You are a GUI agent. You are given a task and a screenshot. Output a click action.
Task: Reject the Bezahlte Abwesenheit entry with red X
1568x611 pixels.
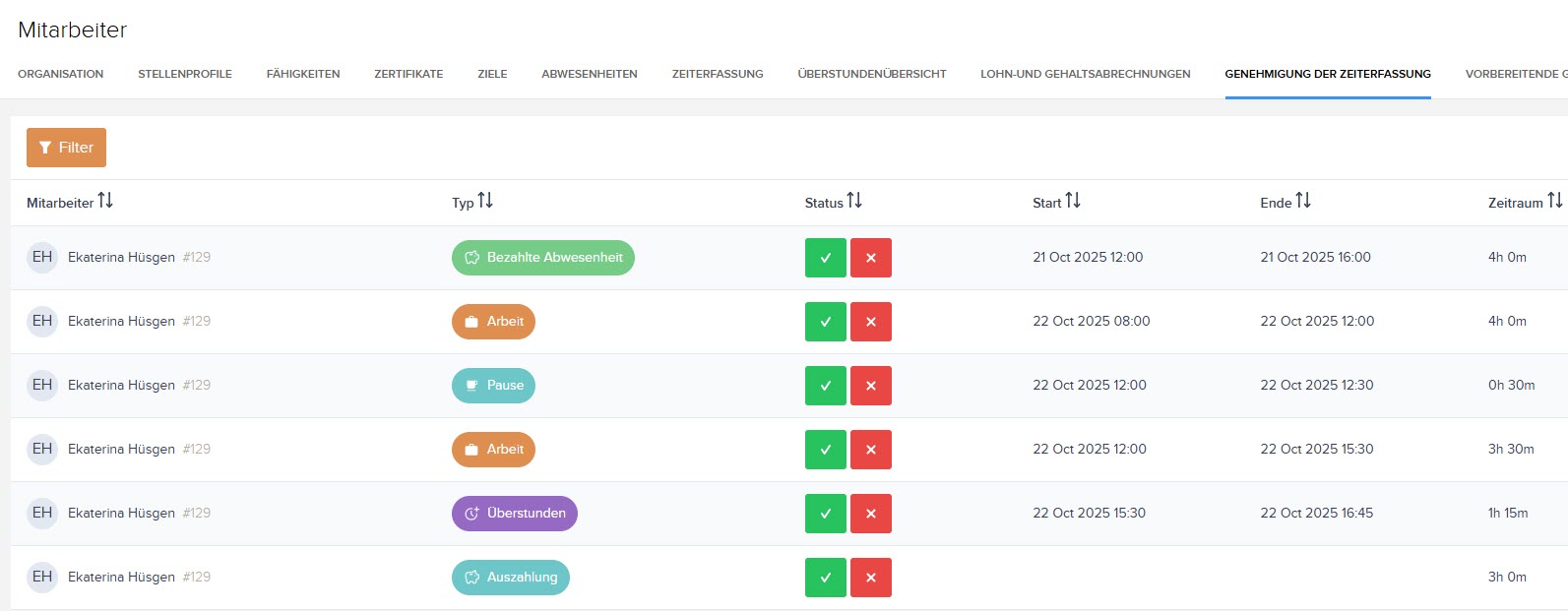[870, 258]
